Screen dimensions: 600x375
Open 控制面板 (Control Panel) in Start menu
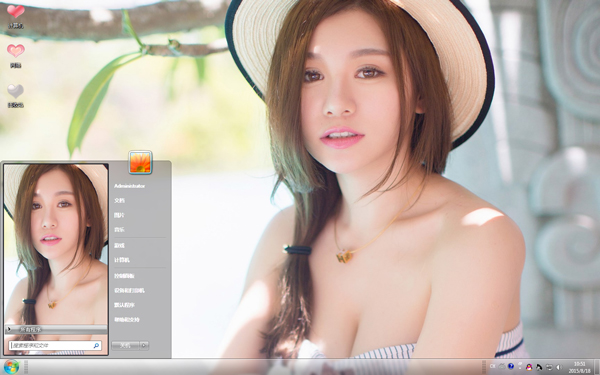tap(124, 276)
